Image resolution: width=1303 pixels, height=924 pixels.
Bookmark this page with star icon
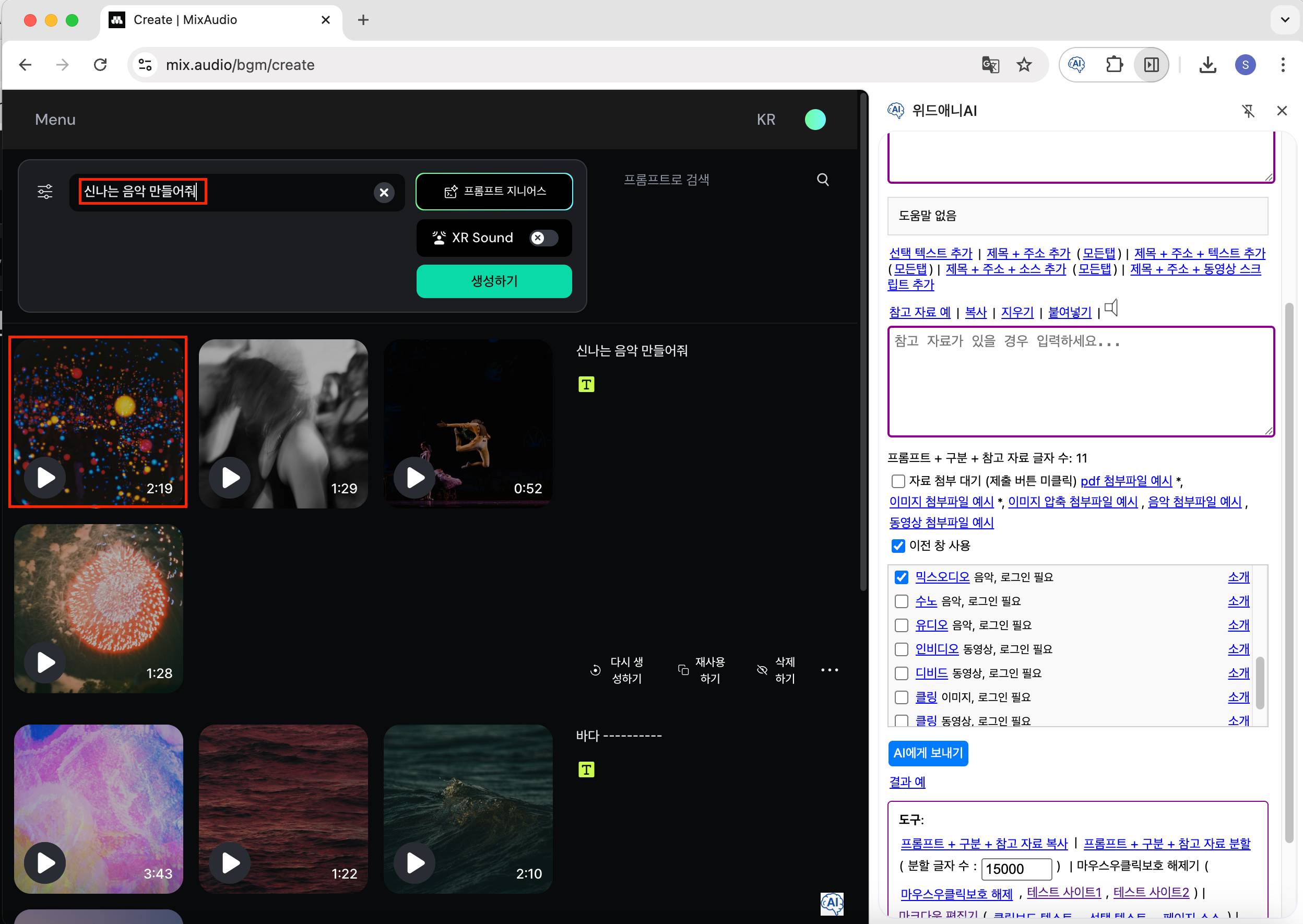coord(1024,65)
